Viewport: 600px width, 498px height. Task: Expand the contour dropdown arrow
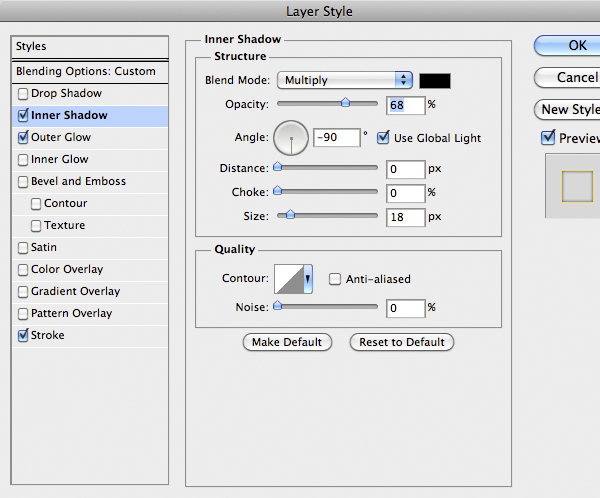(x=308, y=279)
